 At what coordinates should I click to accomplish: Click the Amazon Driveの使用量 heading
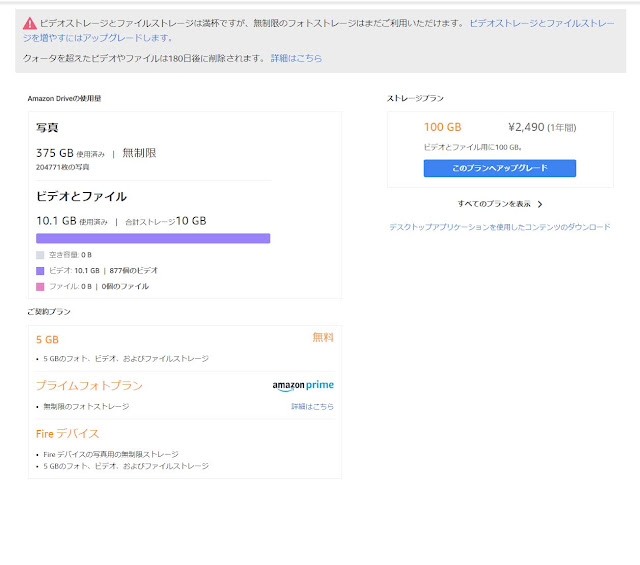(x=64, y=98)
